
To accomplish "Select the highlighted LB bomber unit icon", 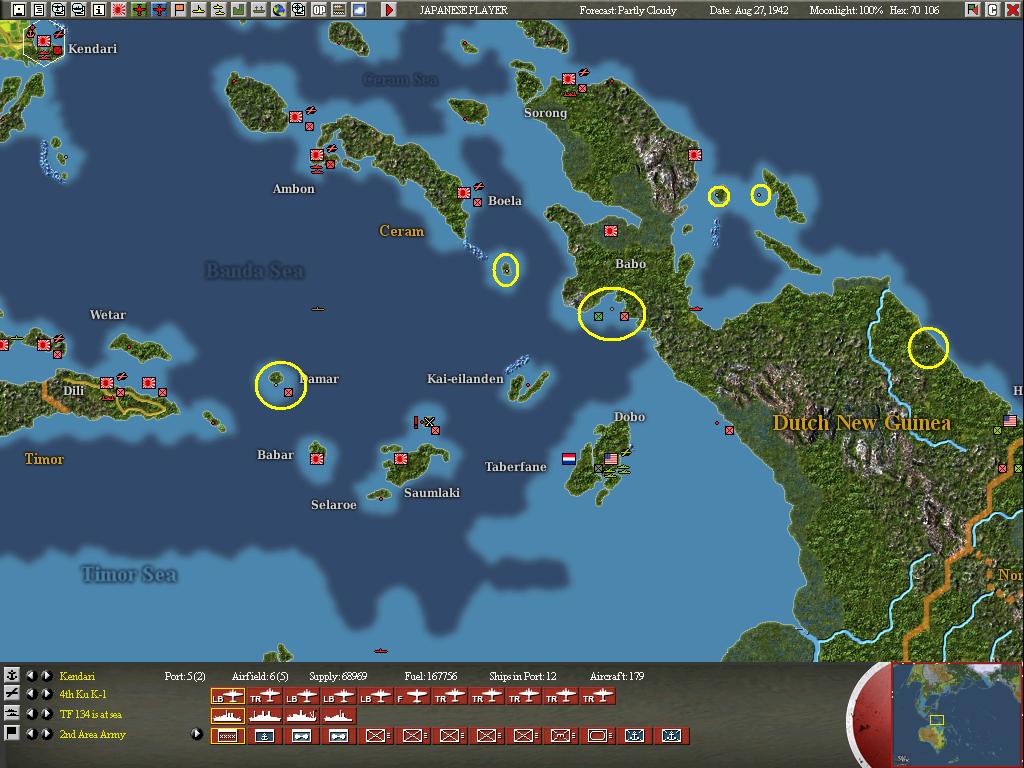I will pos(227,697).
